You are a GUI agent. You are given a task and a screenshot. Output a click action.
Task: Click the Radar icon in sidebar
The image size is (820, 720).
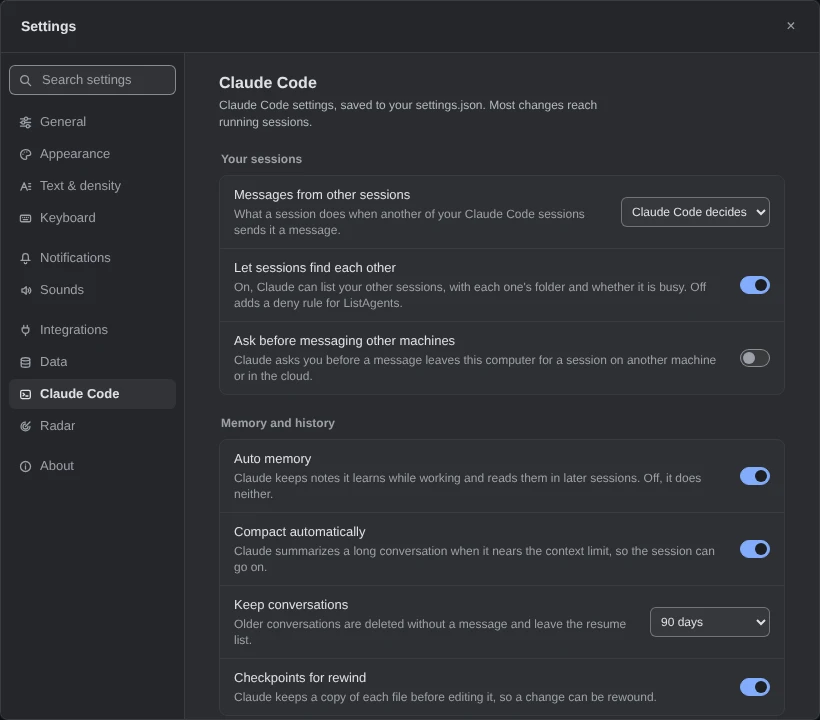(x=25, y=426)
